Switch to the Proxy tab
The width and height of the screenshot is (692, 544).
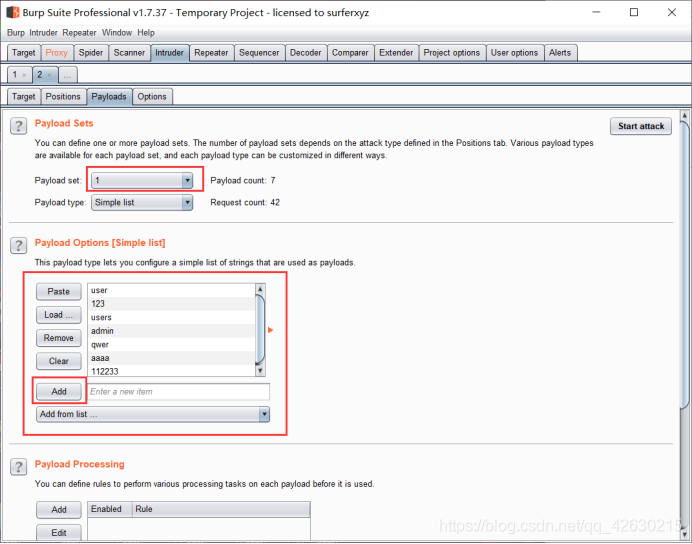click(x=57, y=53)
